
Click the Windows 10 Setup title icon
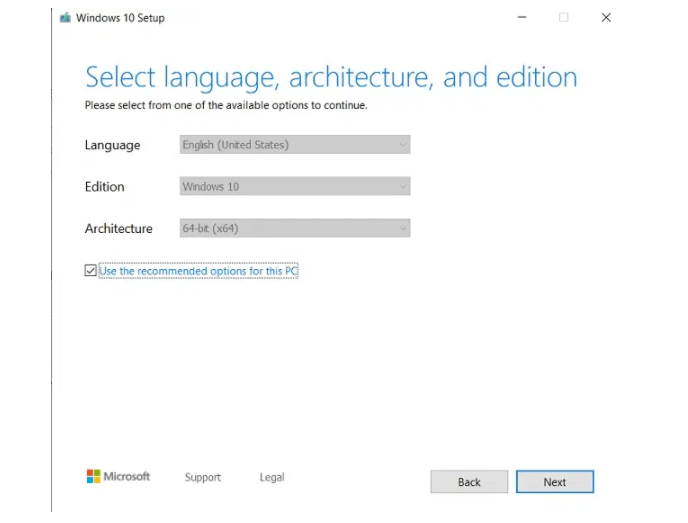point(65,18)
